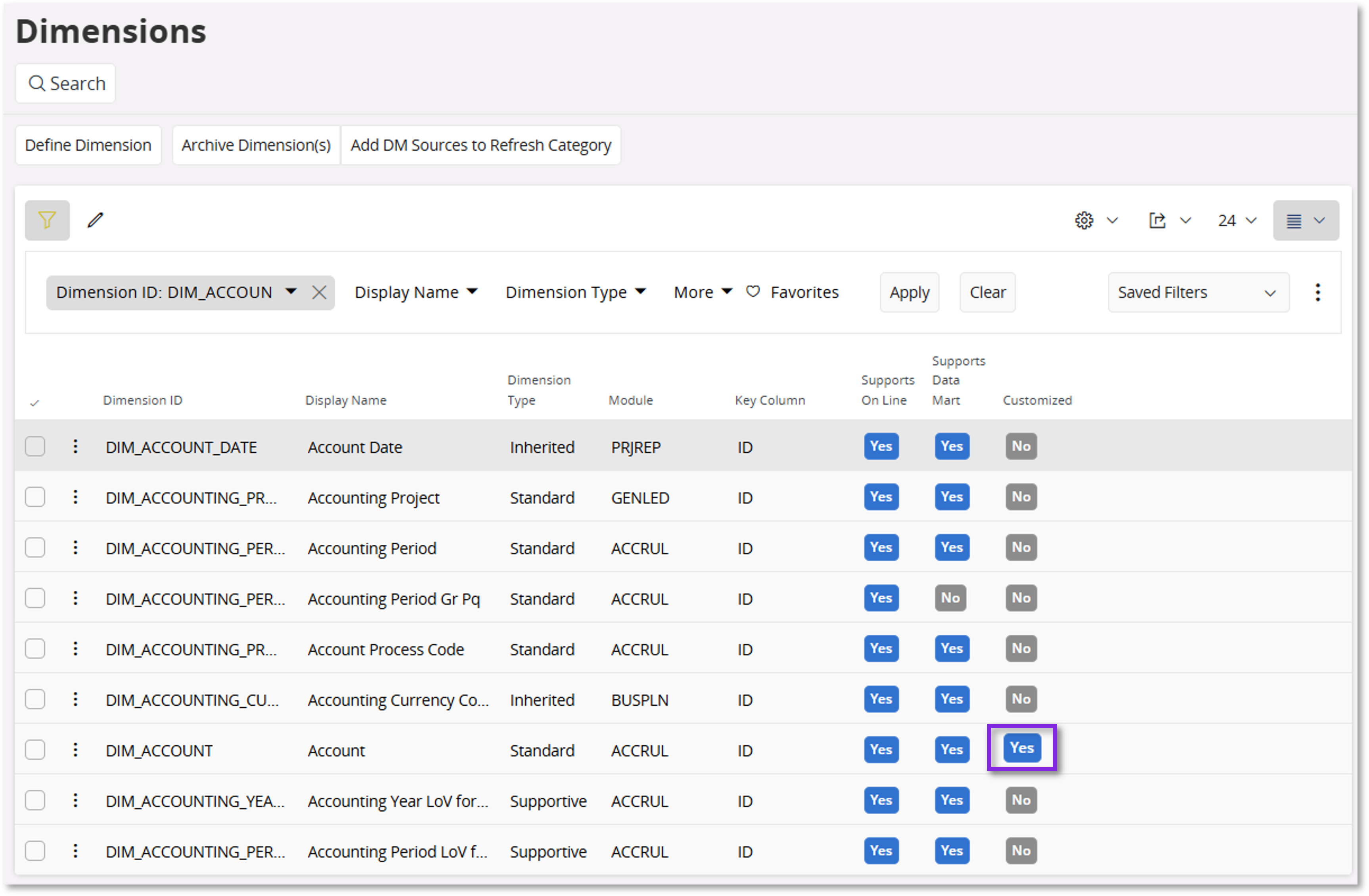
Task: Open row menu for DIM_ACCOUNT_DATE
Action: pos(75,447)
